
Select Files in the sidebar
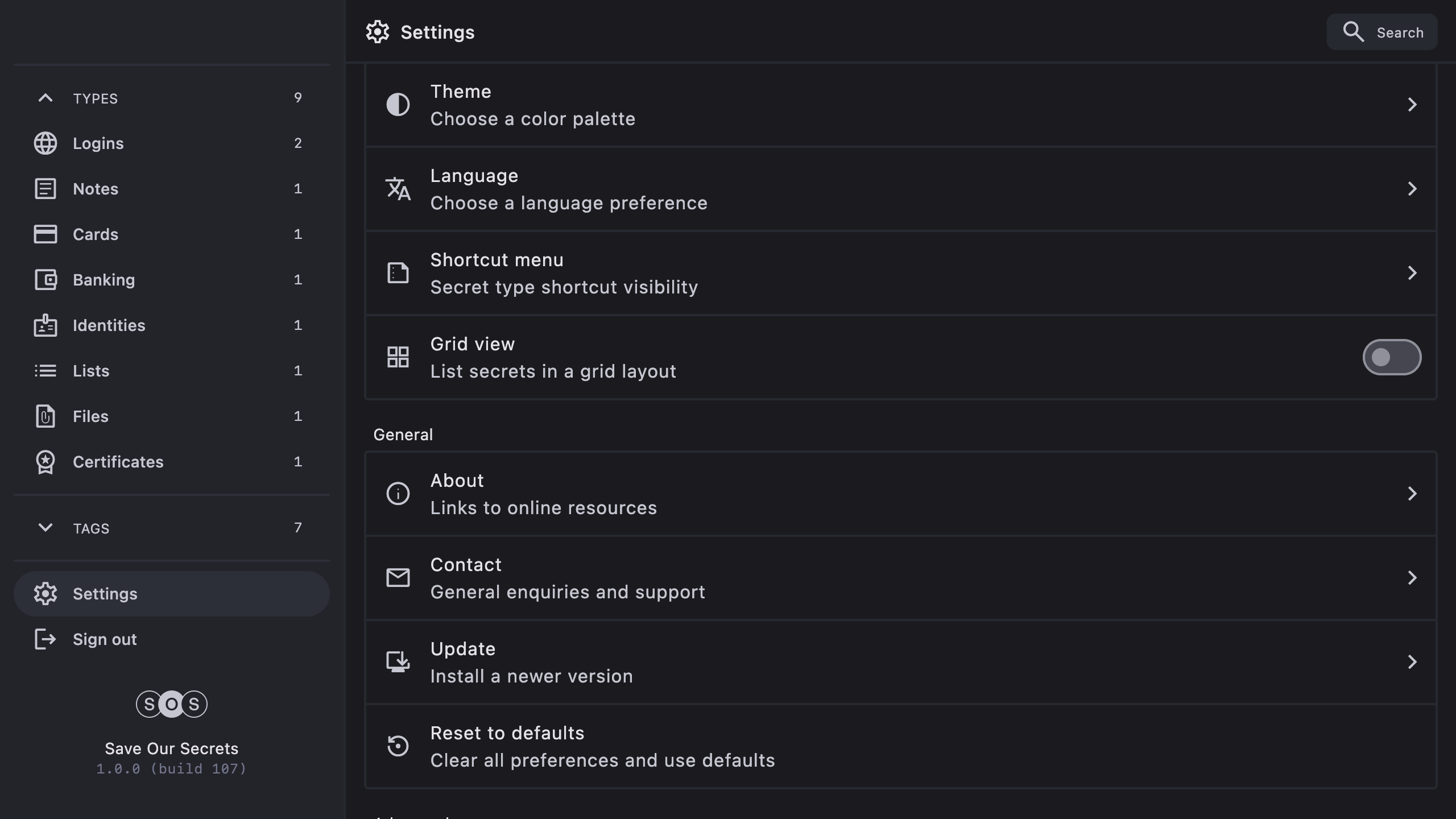[90, 416]
